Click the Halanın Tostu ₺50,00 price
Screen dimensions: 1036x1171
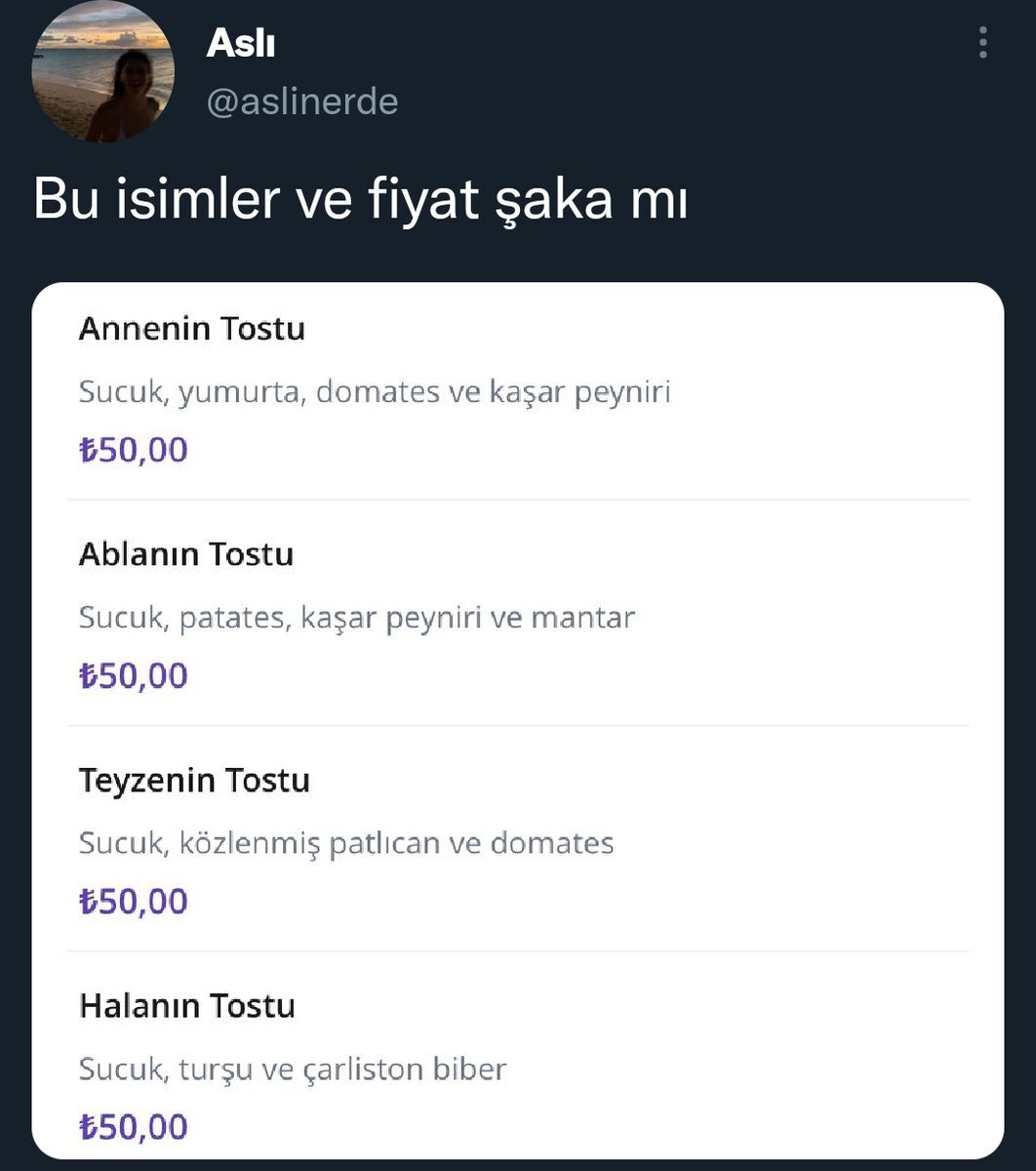click(x=134, y=1126)
